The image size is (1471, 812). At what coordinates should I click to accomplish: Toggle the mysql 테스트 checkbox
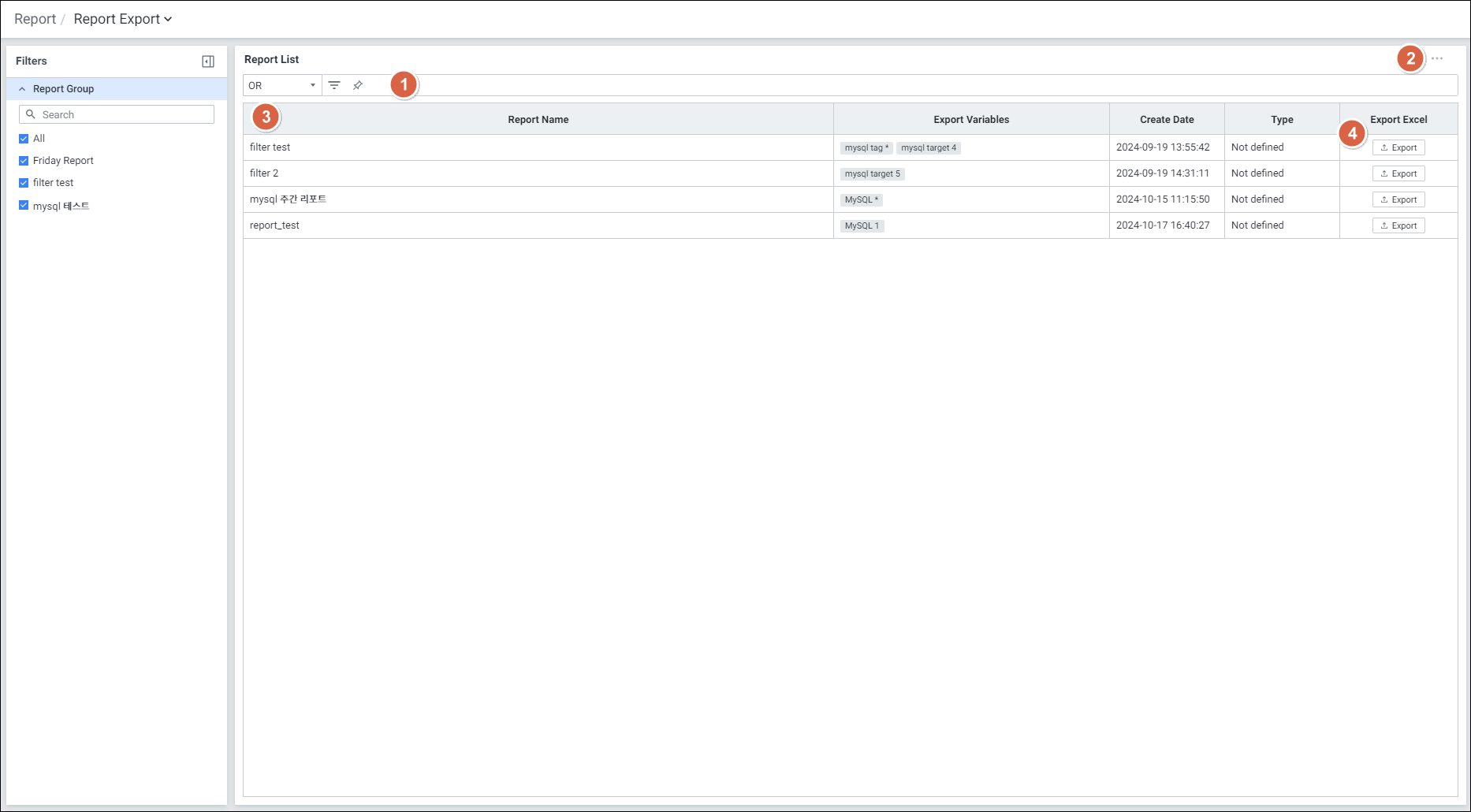24,206
